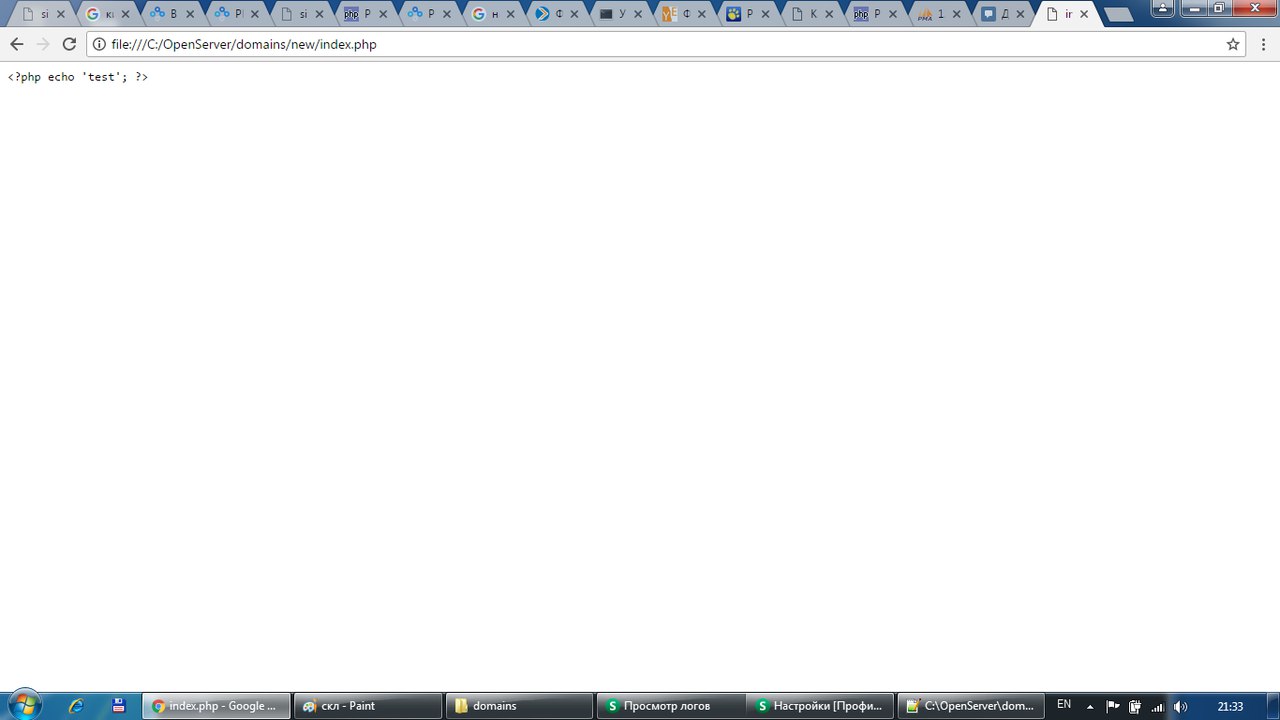
Task: Switch to the chat-bubble tab labeled "Д"
Action: click(1005, 15)
